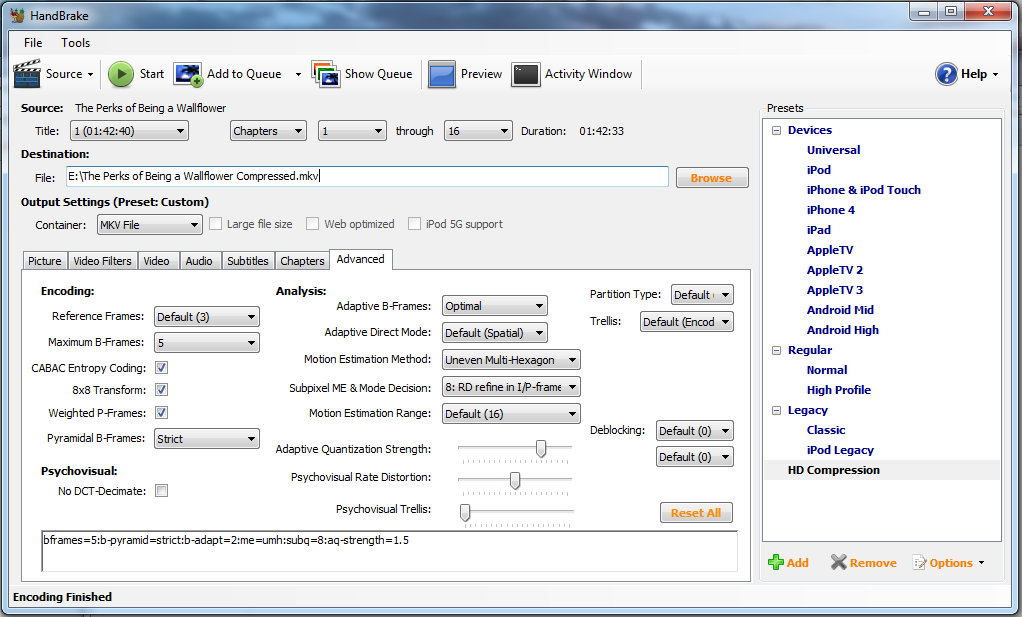The image size is (1022, 617).
Task: Select the HD Compression preset
Action: tap(834, 470)
